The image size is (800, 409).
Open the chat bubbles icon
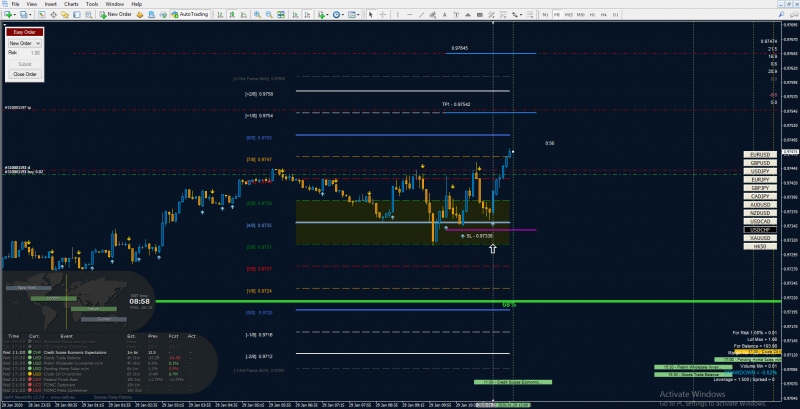tap(794, 15)
